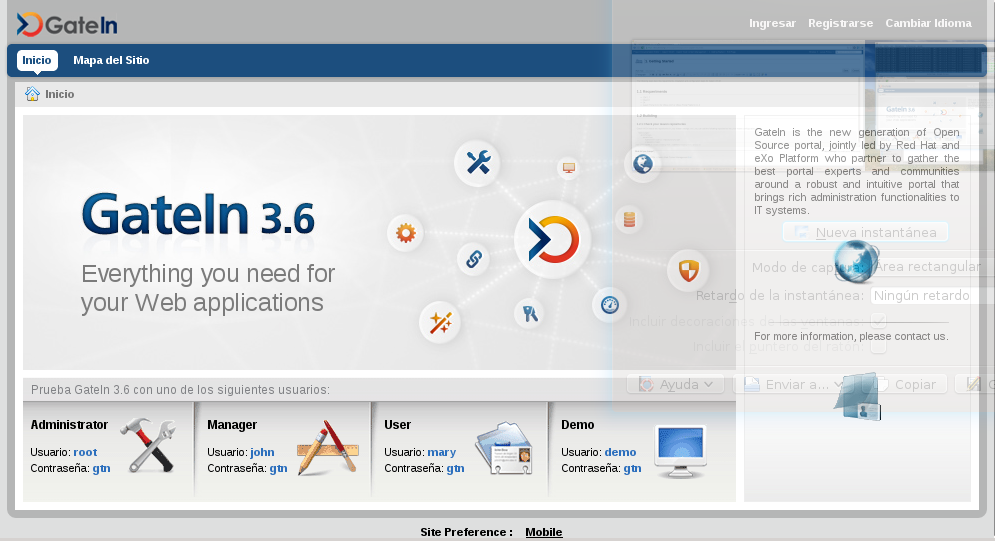The height and width of the screenshot is (541, 995).
Task: Click the crossed wrench and screwdriver banner icon
Action: tap(478, 162)
